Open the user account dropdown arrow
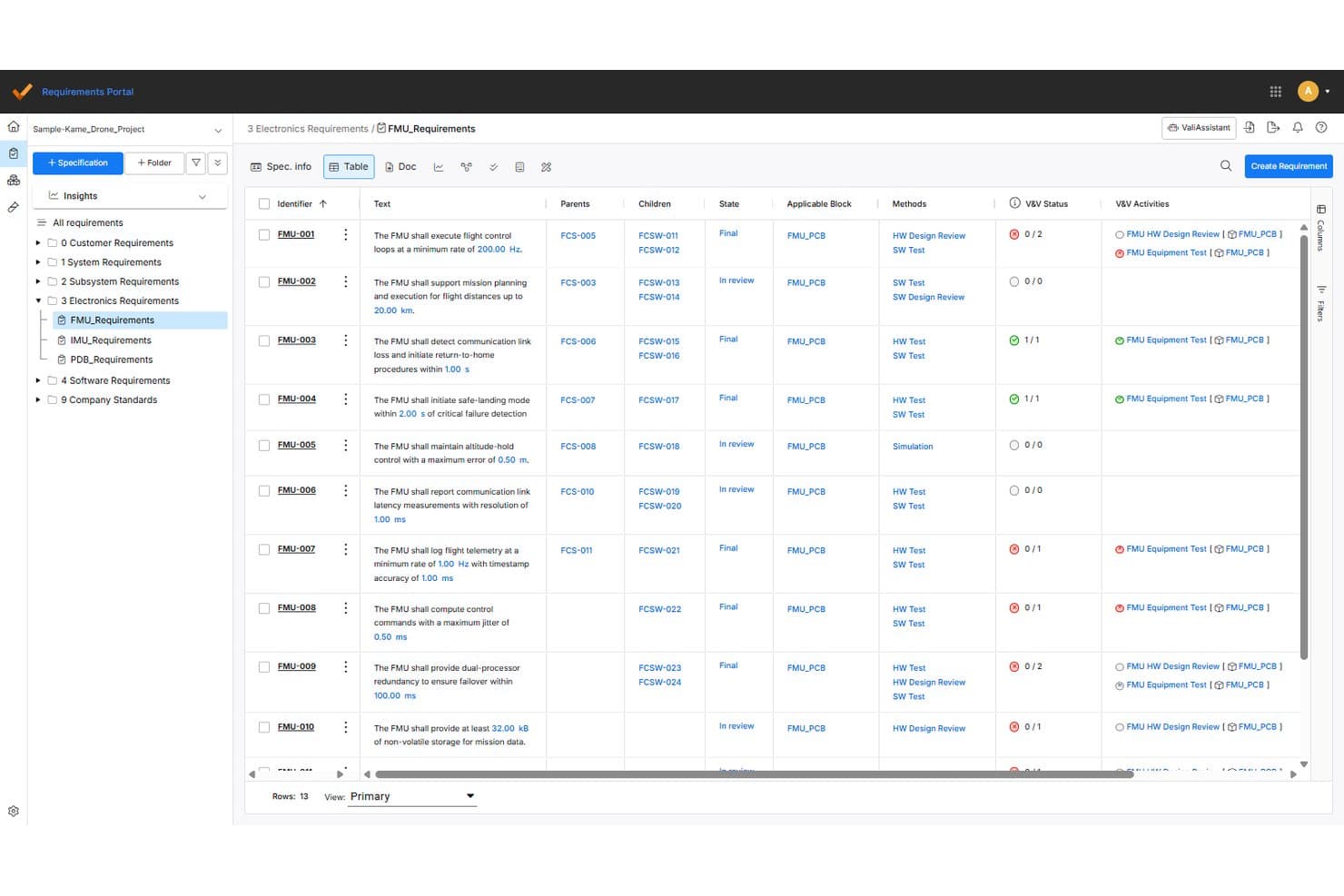The height and width of the screenshot is (896, 1344). [1328, 92]
